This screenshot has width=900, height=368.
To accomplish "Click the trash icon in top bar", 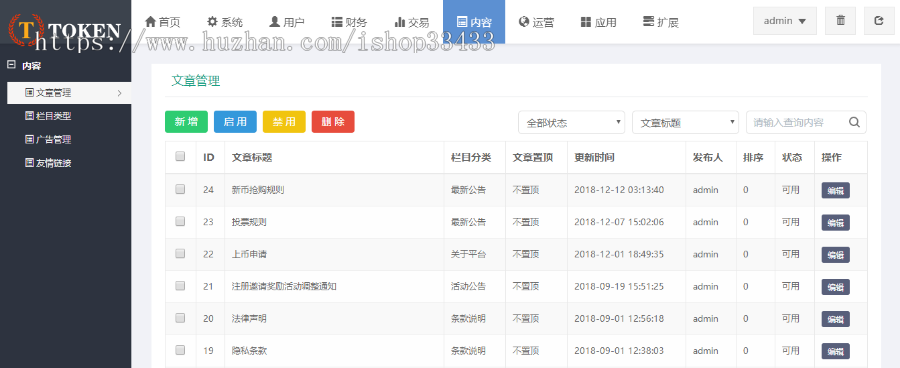I will pos(840,21).
